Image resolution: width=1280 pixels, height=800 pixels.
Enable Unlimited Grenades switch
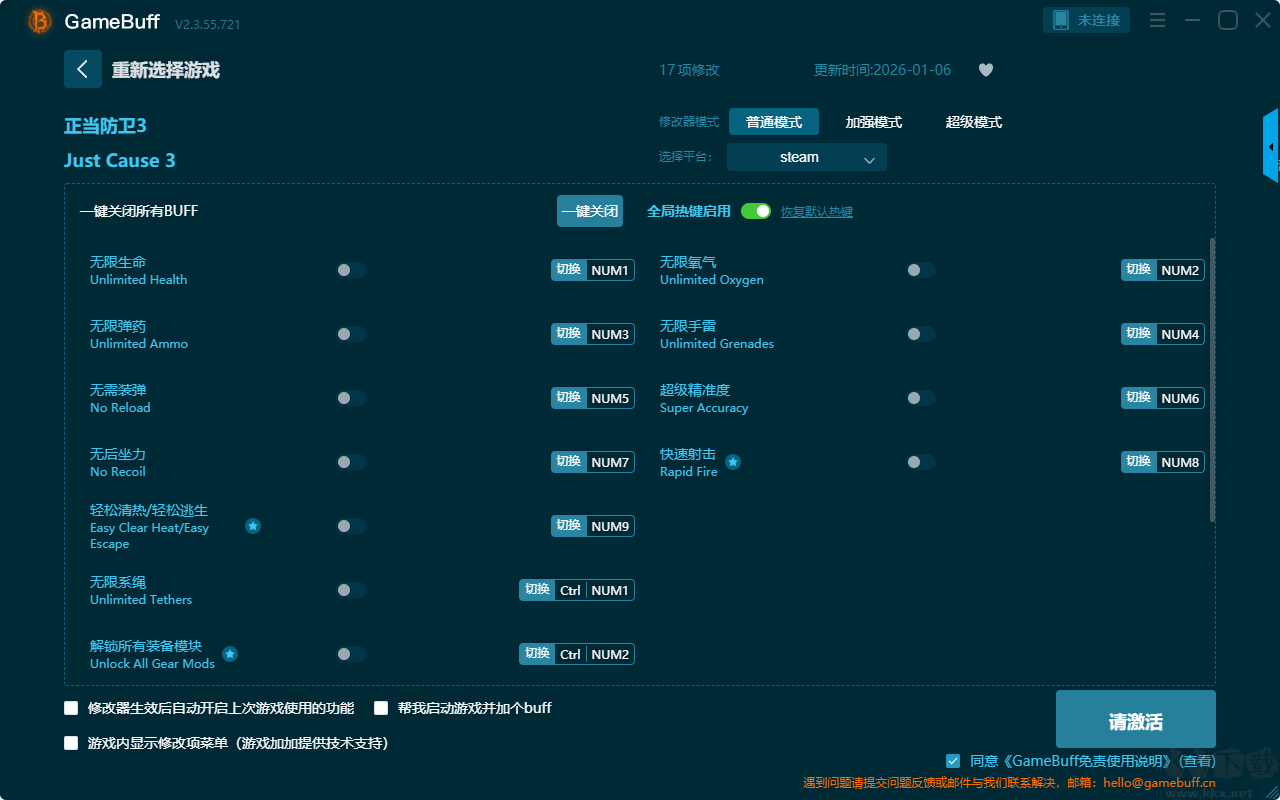click(x=921, y=334)
